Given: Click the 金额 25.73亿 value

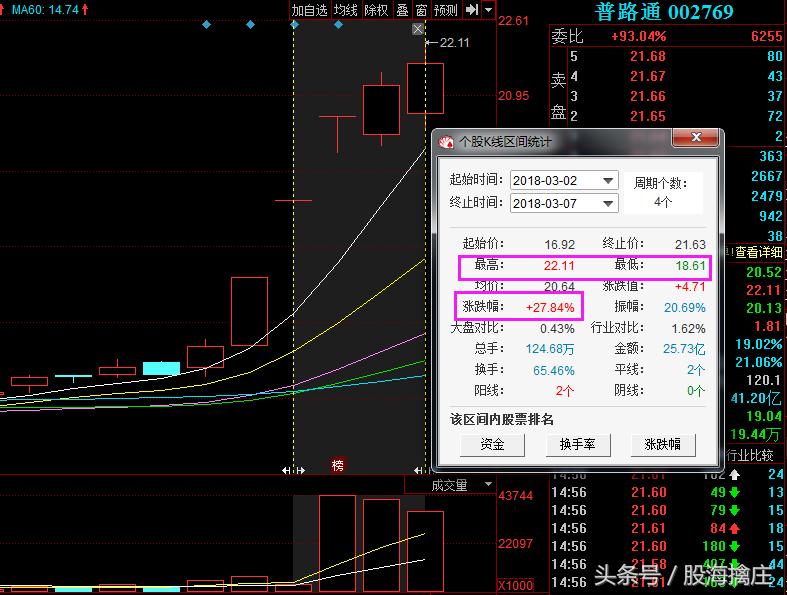Looking at the screenshot, I should [684, 349].
